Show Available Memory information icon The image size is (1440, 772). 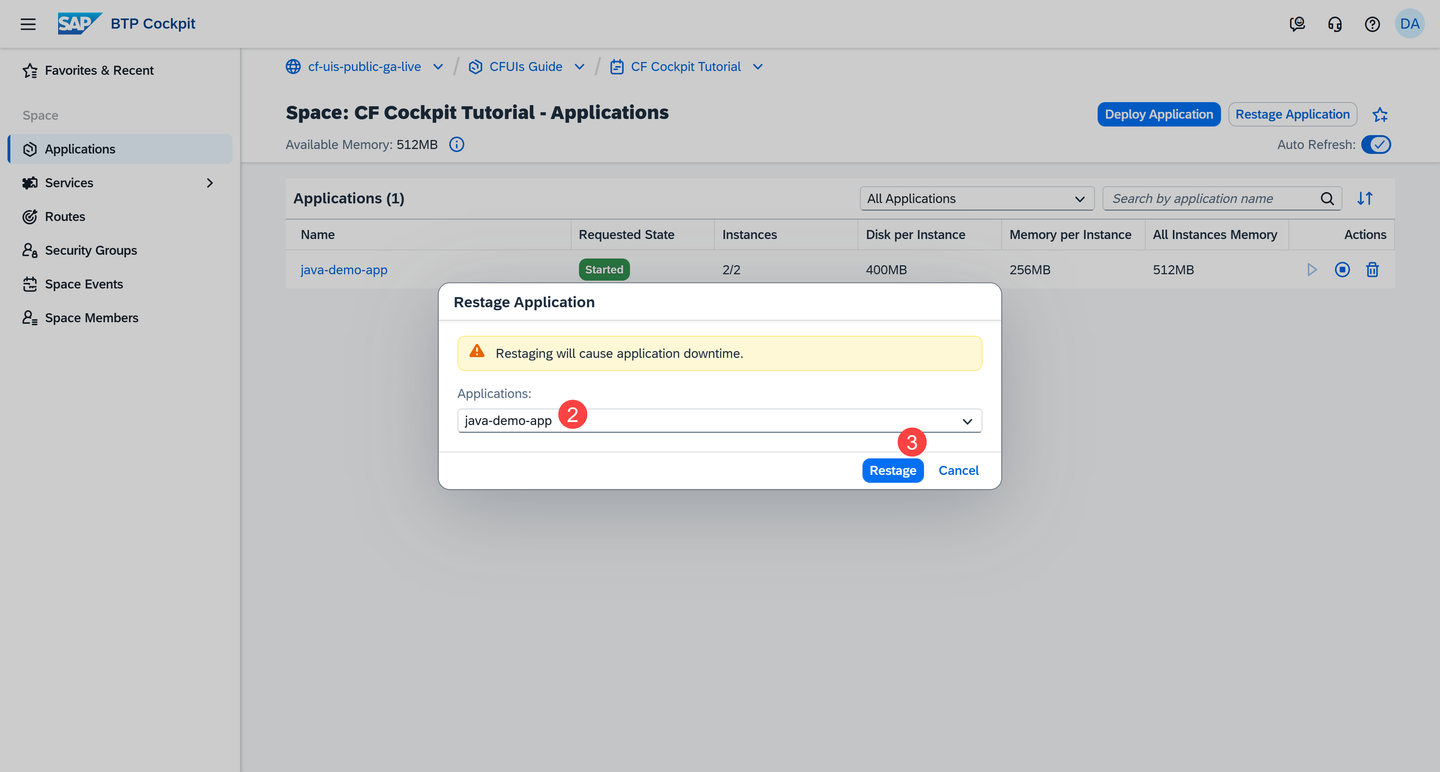[457, 145]
